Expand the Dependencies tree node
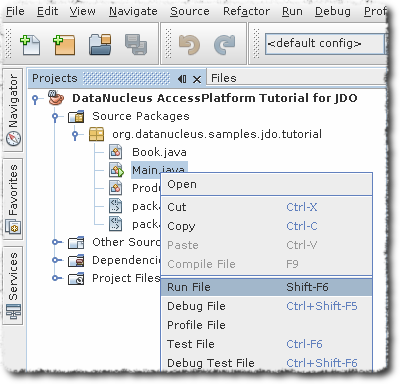This screenshot has width=400, height=384. [56, 260]
